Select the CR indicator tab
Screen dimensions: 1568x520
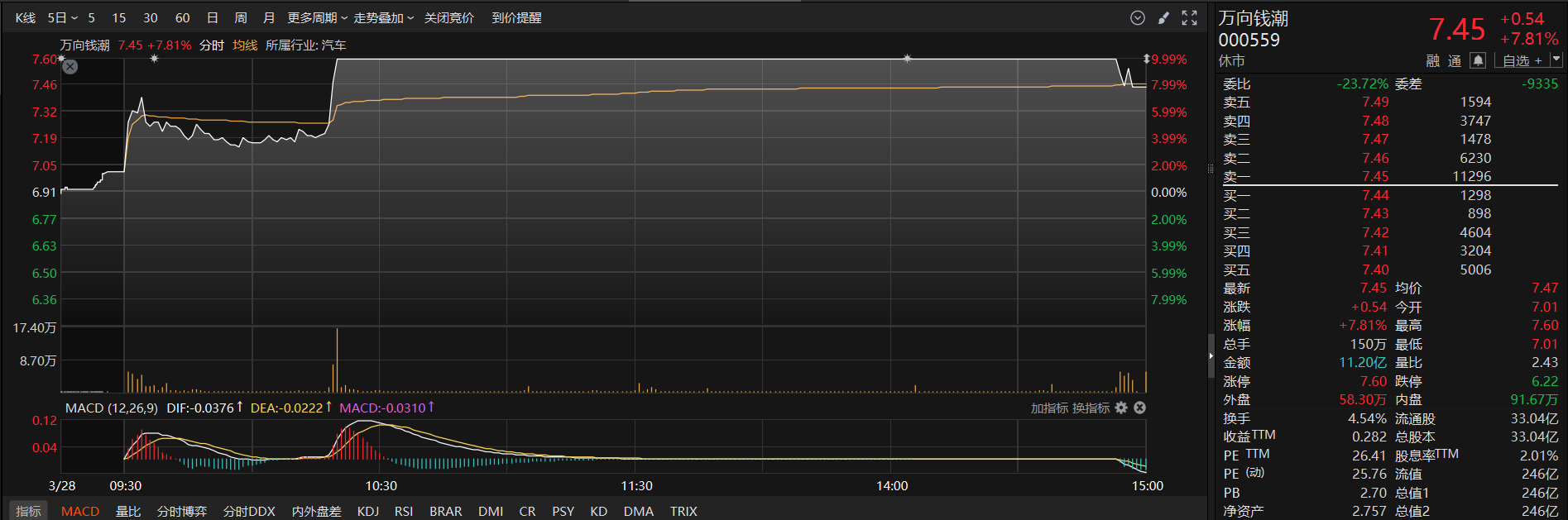527,511
